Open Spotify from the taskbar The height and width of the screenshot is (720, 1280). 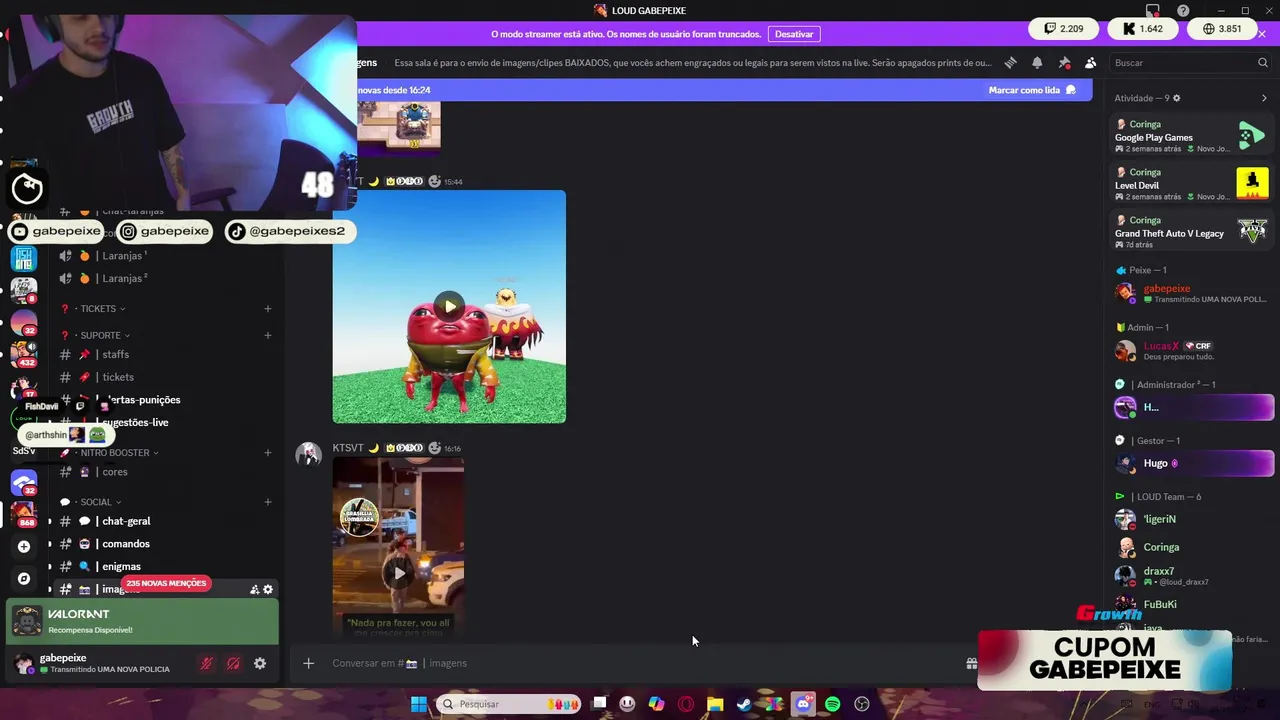[833, 704]
